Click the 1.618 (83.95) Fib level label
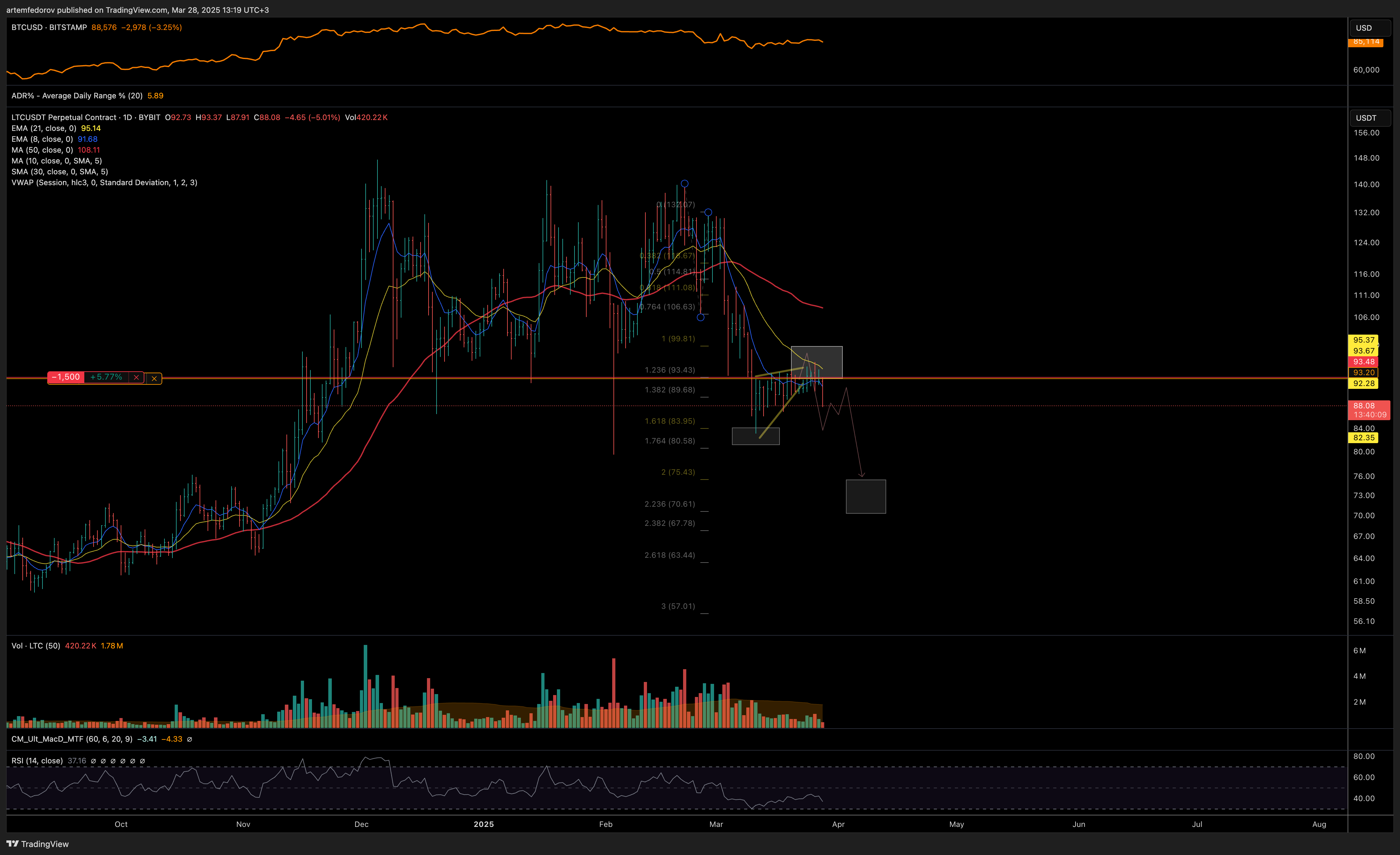 (670, 421)
